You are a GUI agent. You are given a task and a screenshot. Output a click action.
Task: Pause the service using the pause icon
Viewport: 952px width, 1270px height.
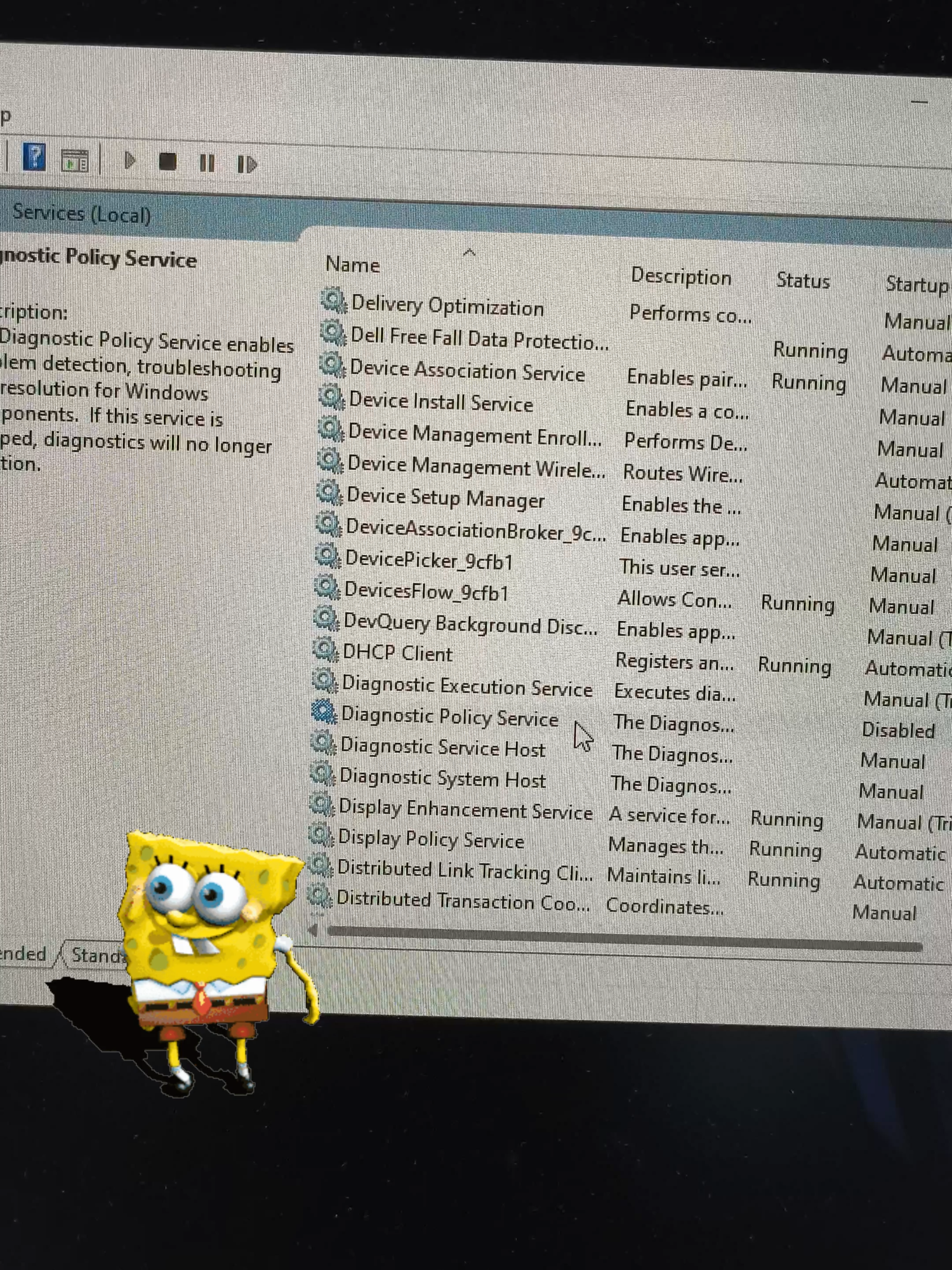click(207, 163)
